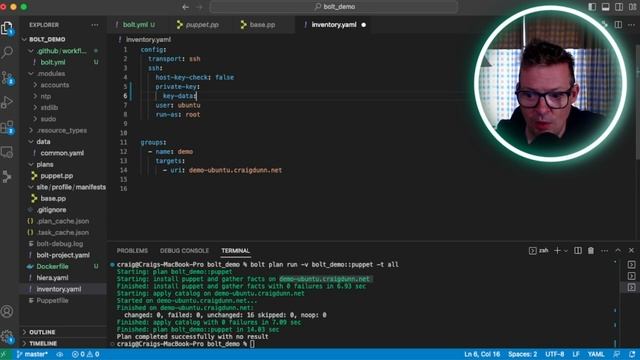The width and height of the screenshot is (640, 360).
Task: Toggle the panel layout icon
Action: [x=605, y=7]
